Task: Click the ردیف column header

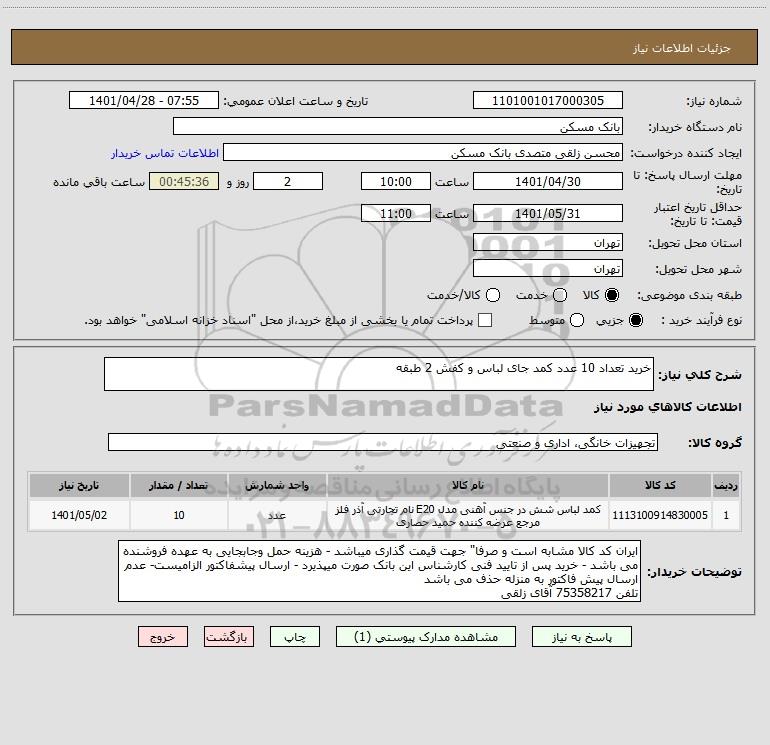Action: [x=726, y=485]
